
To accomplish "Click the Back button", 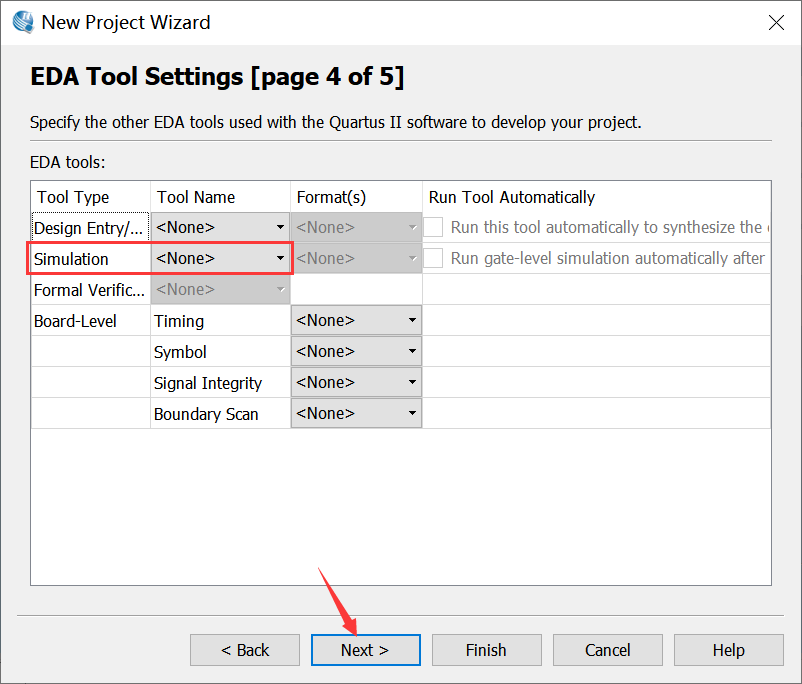I will [x=245, y=650].
